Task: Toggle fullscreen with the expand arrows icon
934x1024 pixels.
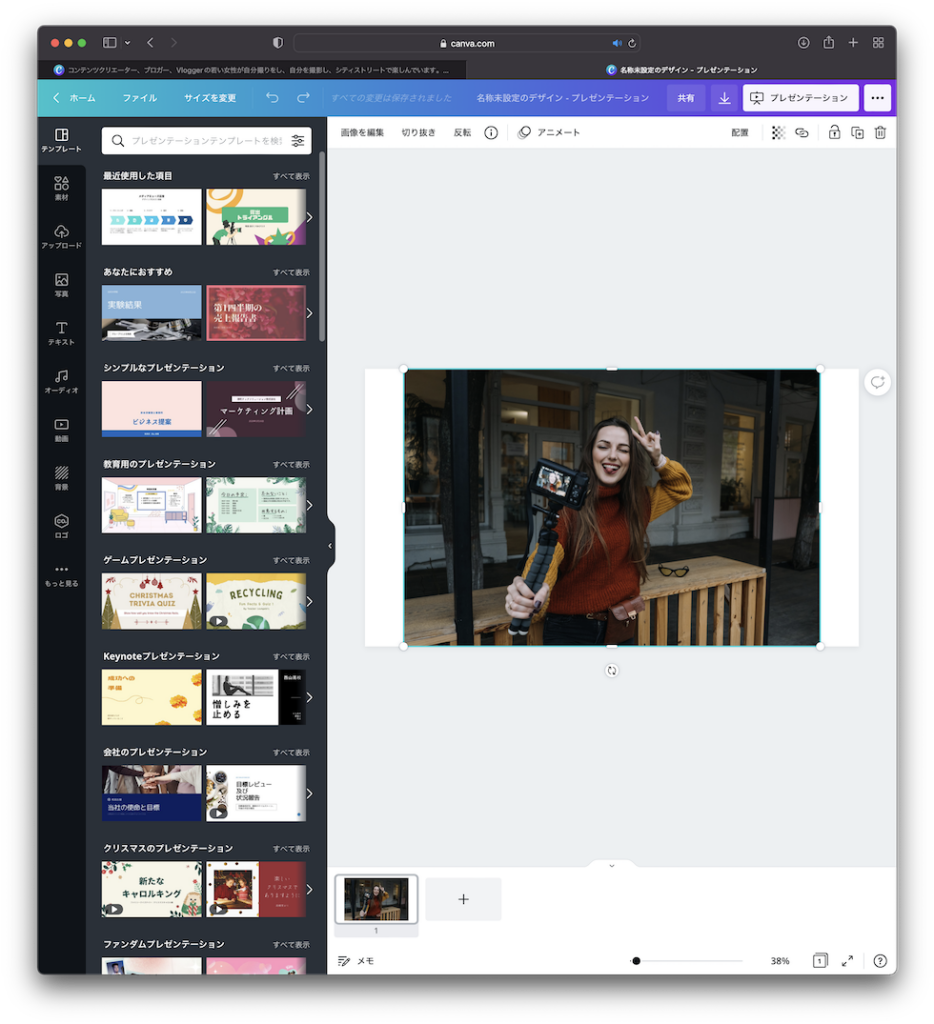Action: point(847,960)
